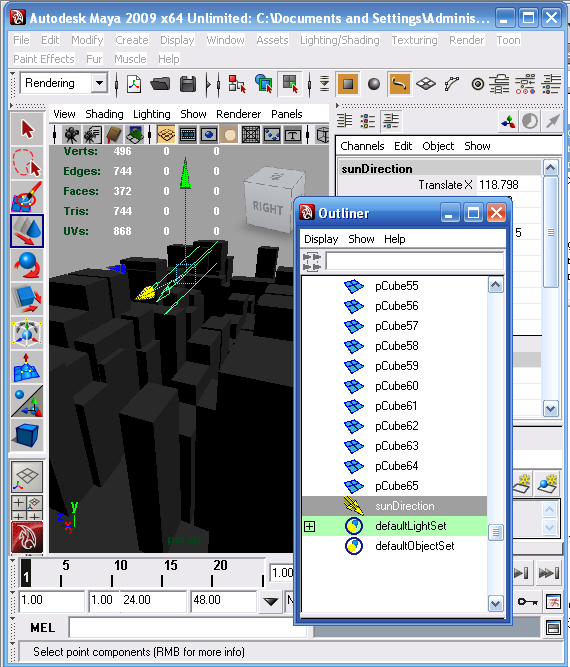Image resolution: width=570 pixels, height=667 pixels.
Task: Open the Rendering menu set dropdown
Action: 99,83
